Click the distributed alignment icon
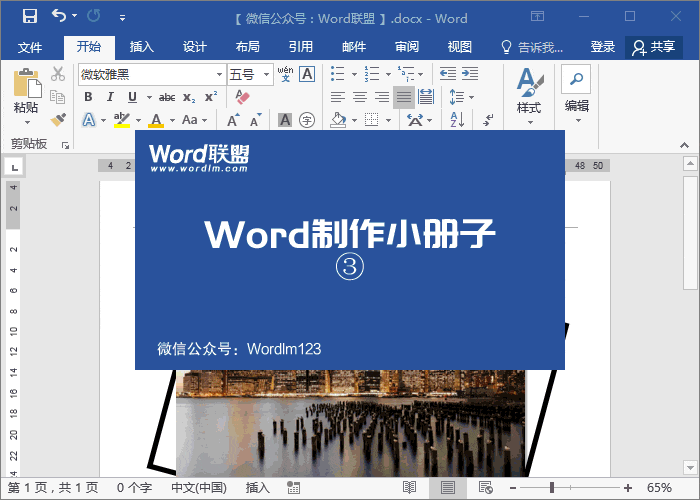Viewport: 700px width, 500px height. click(426, 97)
